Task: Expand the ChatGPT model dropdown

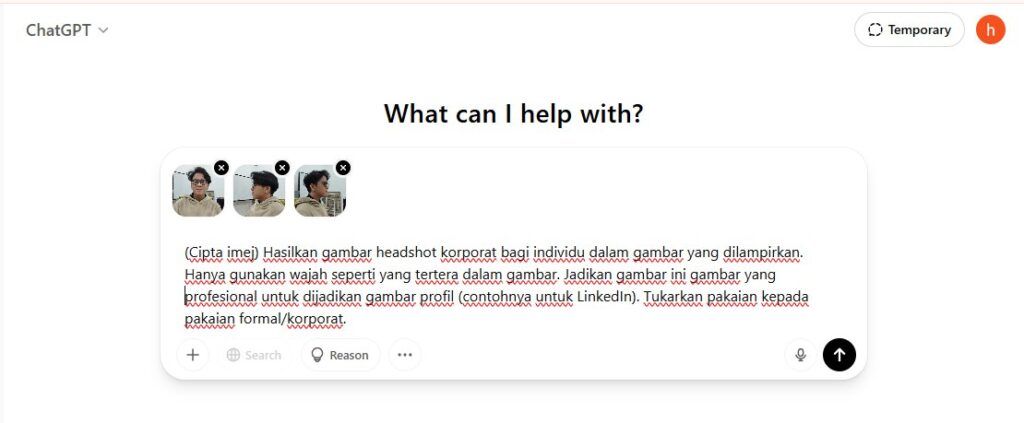Action: [67, 30]
